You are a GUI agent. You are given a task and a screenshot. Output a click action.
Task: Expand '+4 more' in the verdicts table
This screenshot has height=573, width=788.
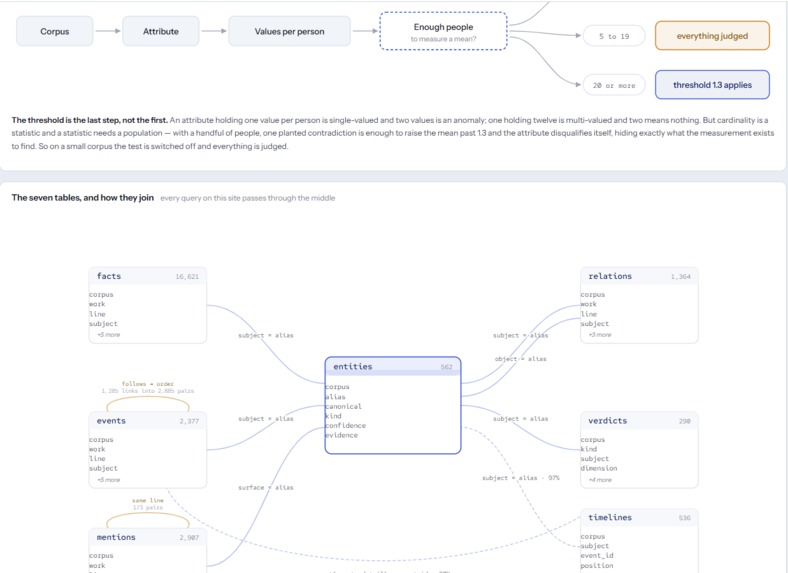pos(600,480)
